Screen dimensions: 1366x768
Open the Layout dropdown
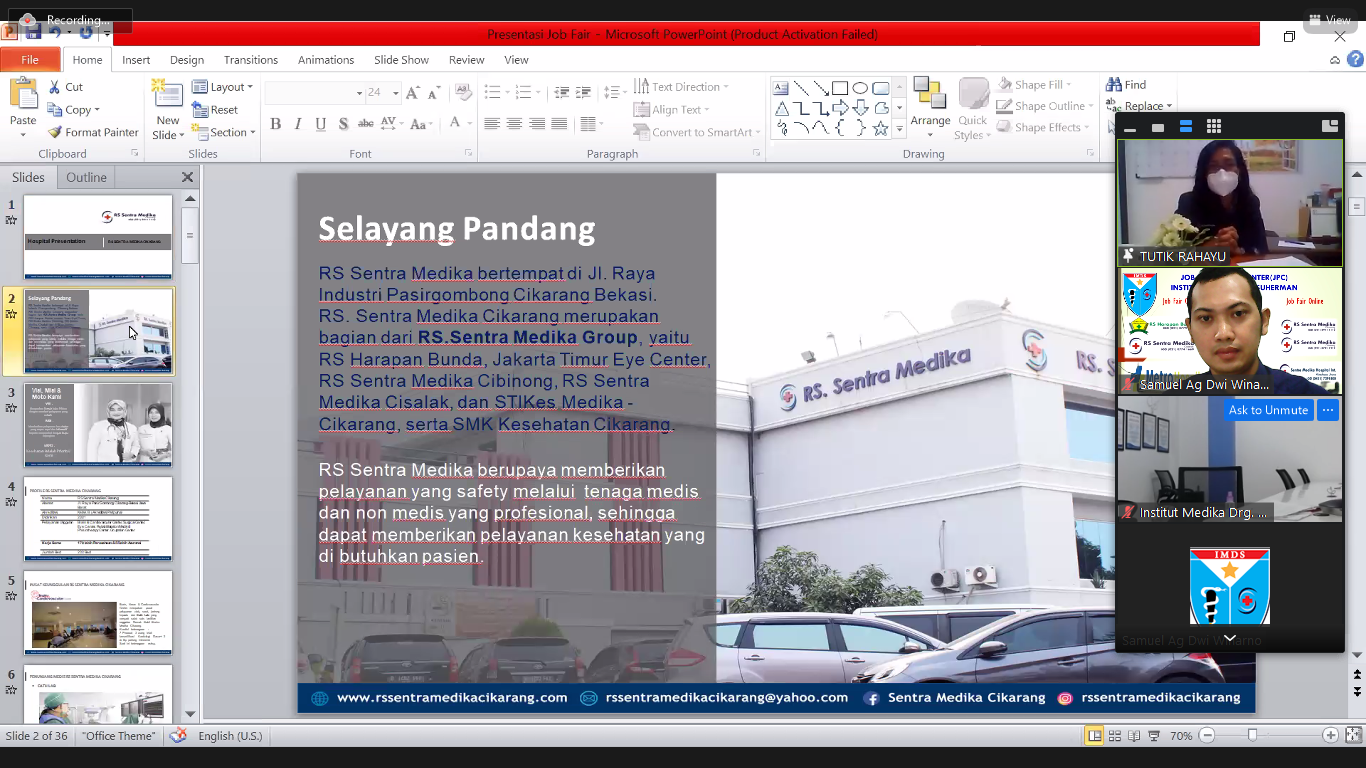223,87
